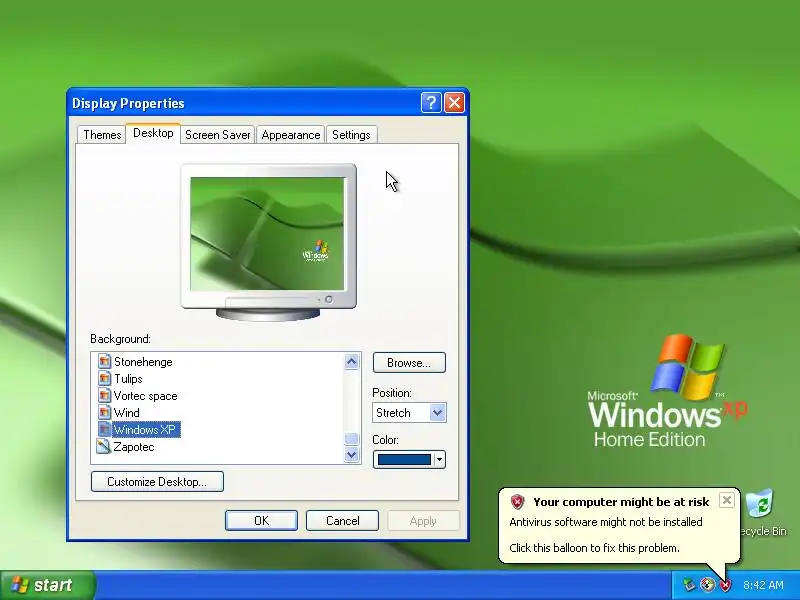Click the Stonehenge wallpaper file icon
This screenshot has width=800, height=600.
[x=105, y=362]
